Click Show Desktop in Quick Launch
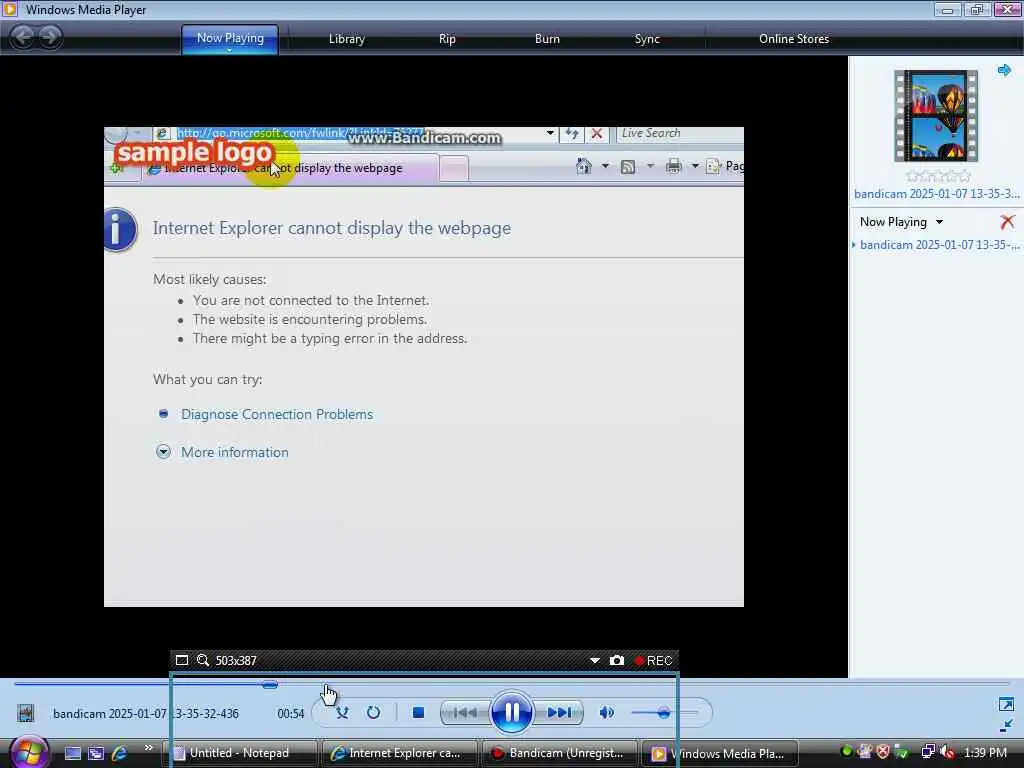Screen dimensions: 1024x768 tap(72, 753)
